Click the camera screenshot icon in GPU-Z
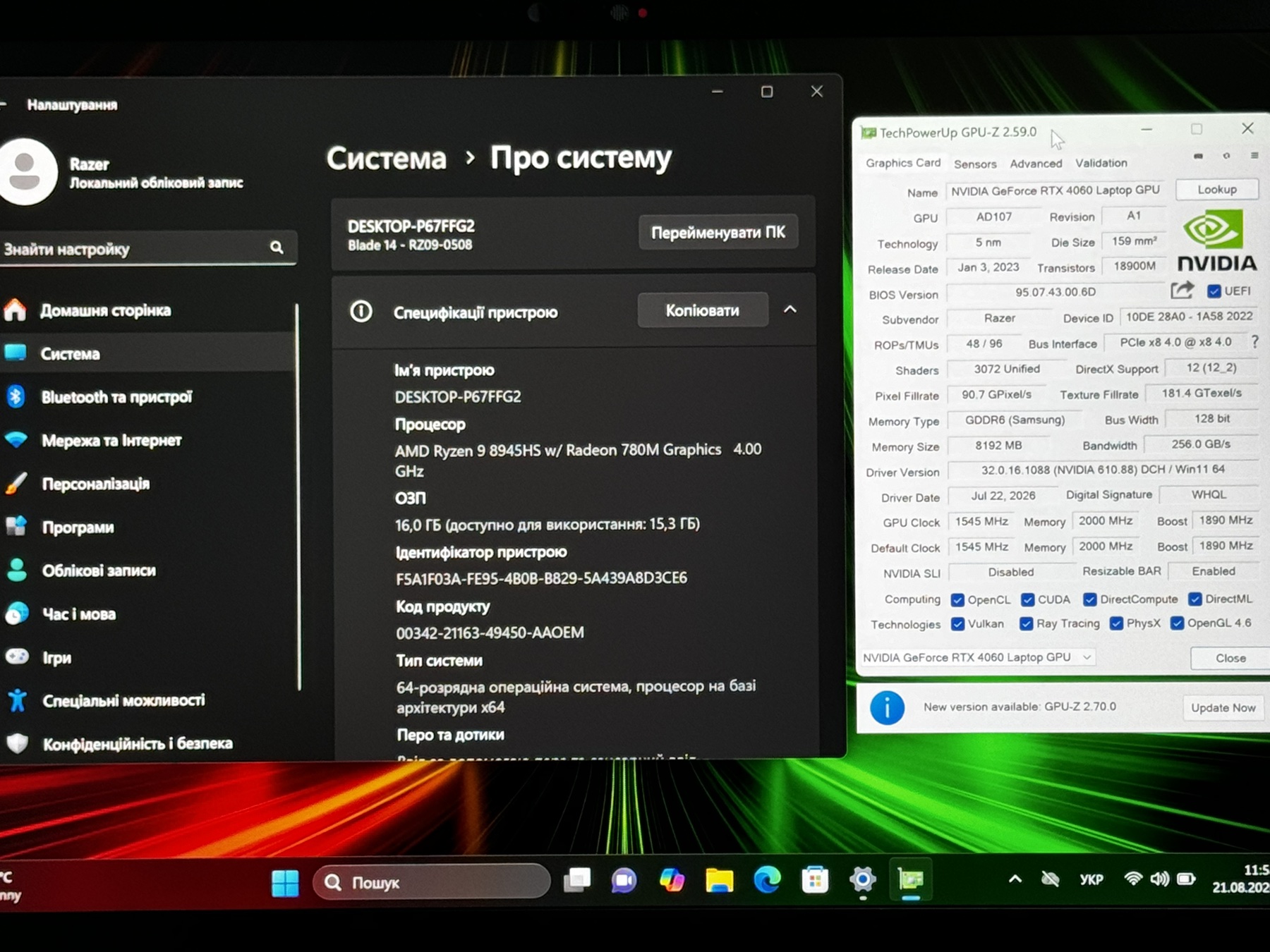The height and width of the screenshot is (952, 1270). pyautogui.click(x=1198, y=156)
